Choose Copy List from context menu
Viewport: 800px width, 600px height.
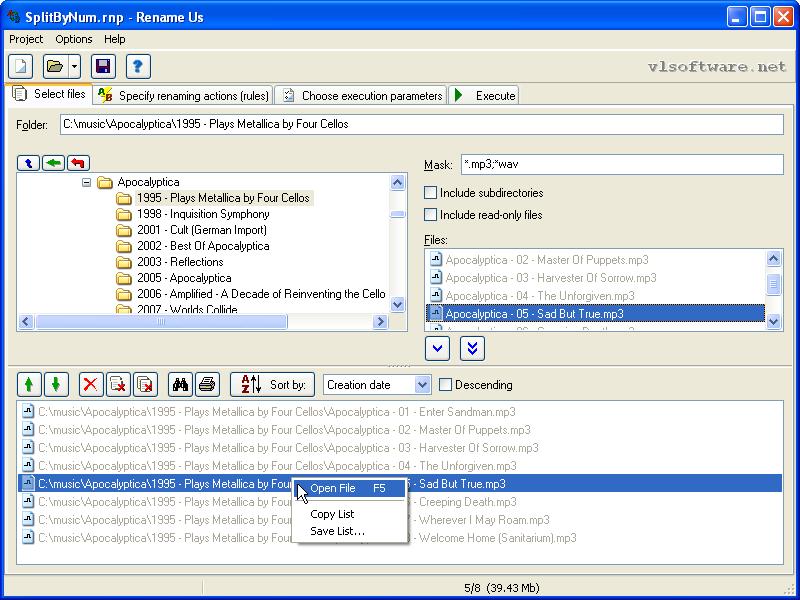pyautogui.click(x=332, y=514)
